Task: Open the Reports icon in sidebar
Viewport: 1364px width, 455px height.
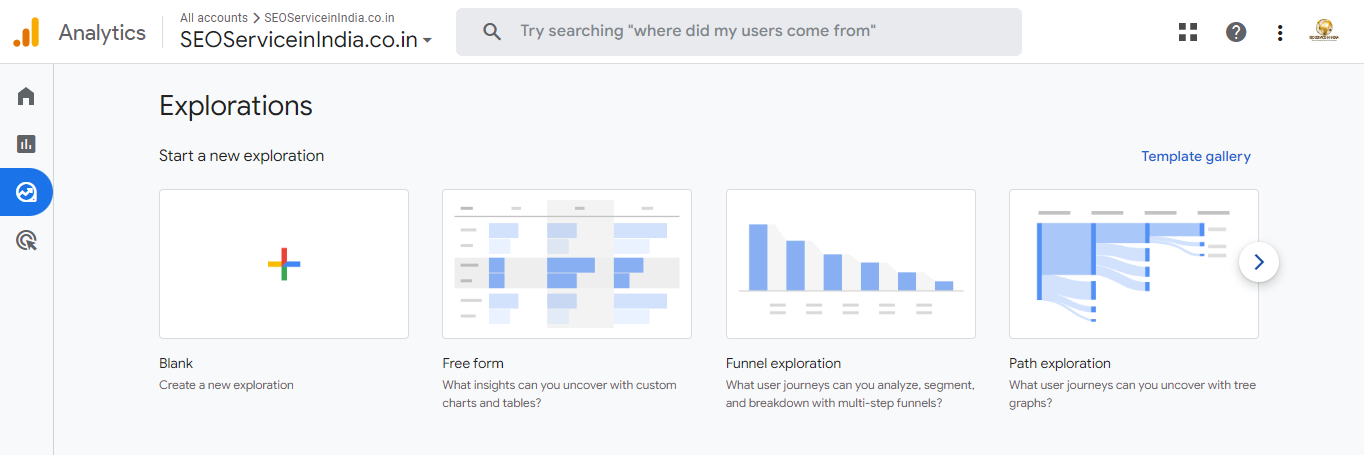Action: tap(26, 144)
